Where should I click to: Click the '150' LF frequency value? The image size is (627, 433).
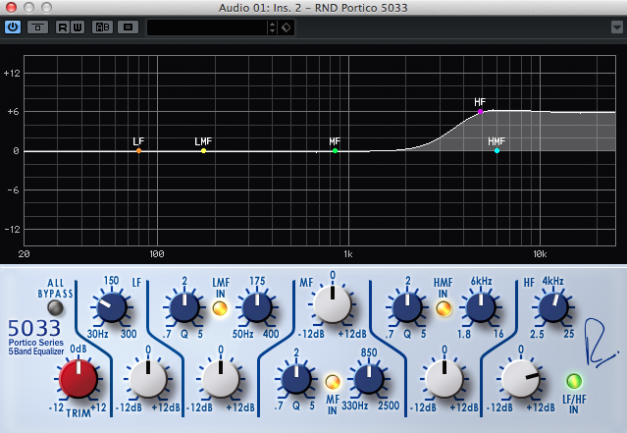pos(111,280)
